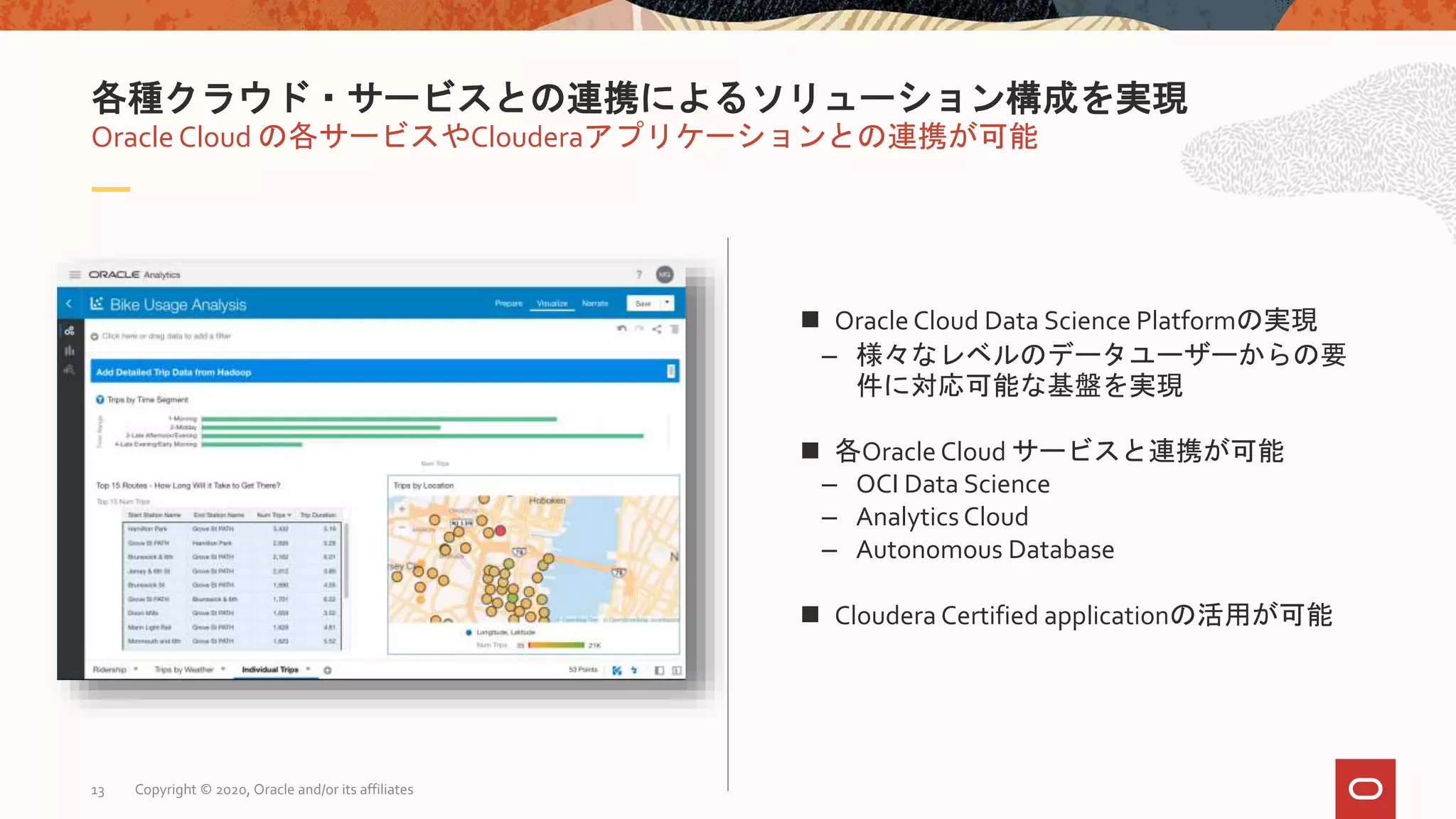Click the Trips by Location map title
1456x819 pixels.
pos(424,486)
